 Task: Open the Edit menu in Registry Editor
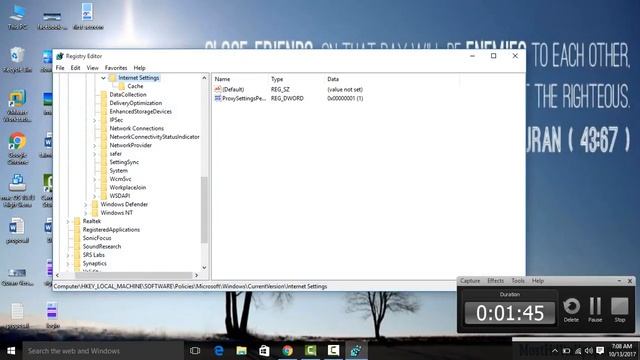click(75, 68)
